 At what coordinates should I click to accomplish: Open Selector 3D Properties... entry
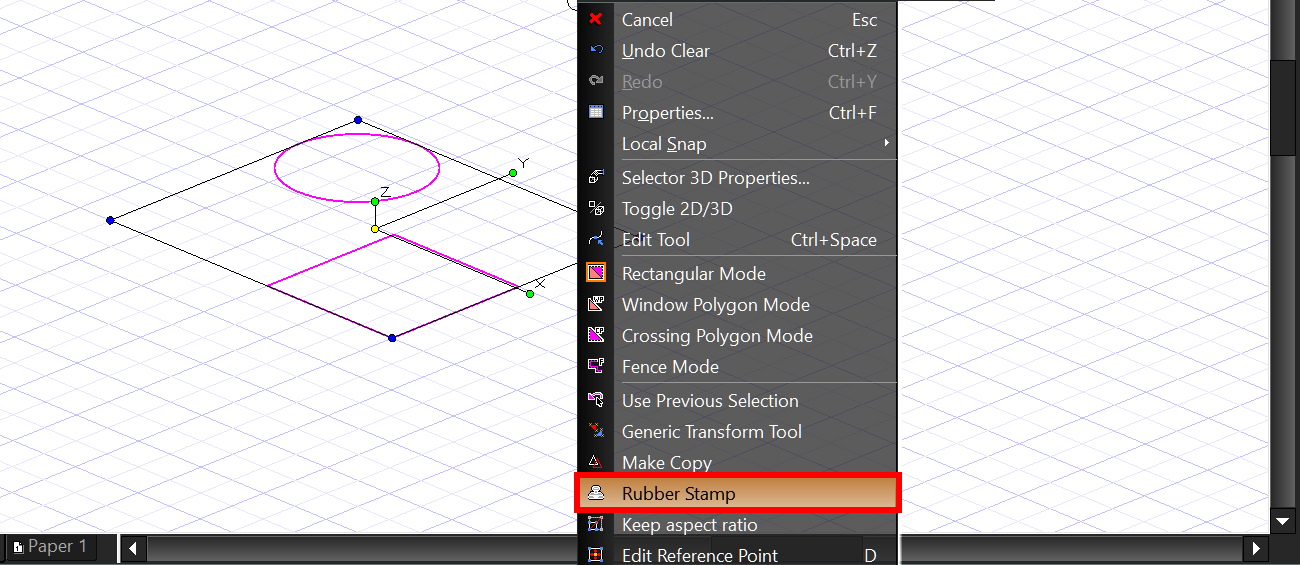(x=738, y=177)
